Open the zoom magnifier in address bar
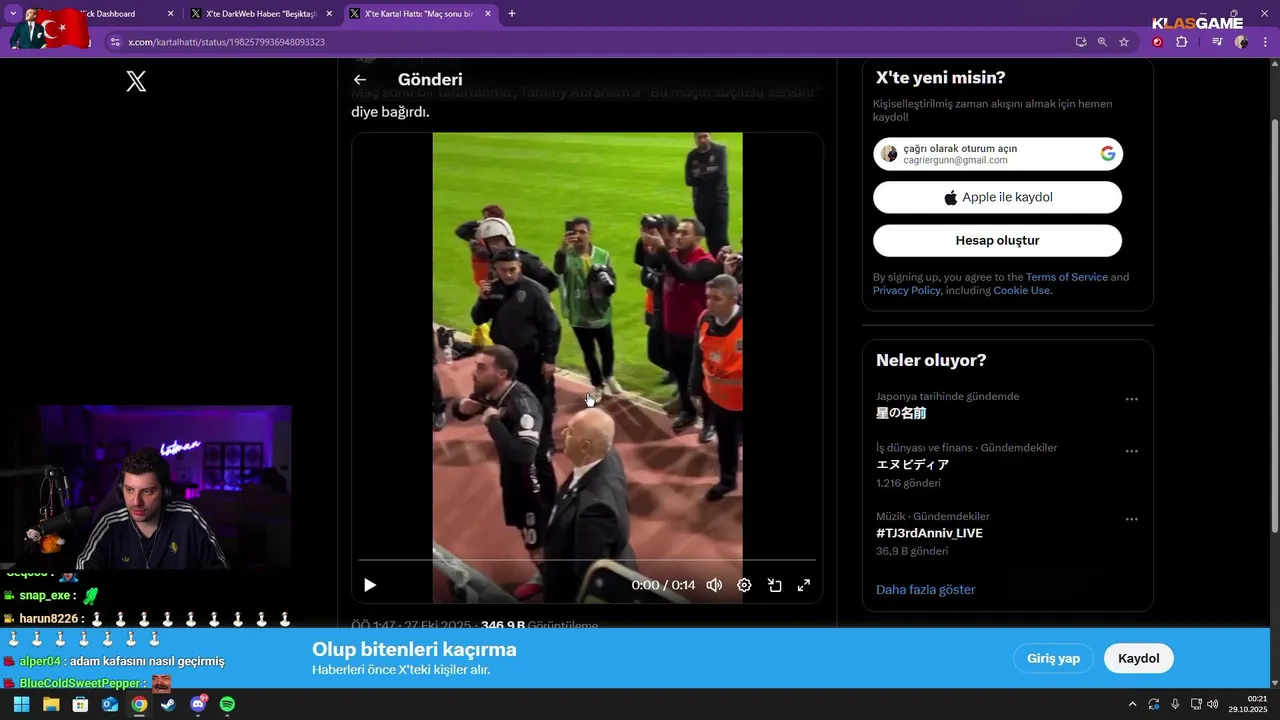The height and width of the screenshot is (720, 1280). click(1102, 42)
